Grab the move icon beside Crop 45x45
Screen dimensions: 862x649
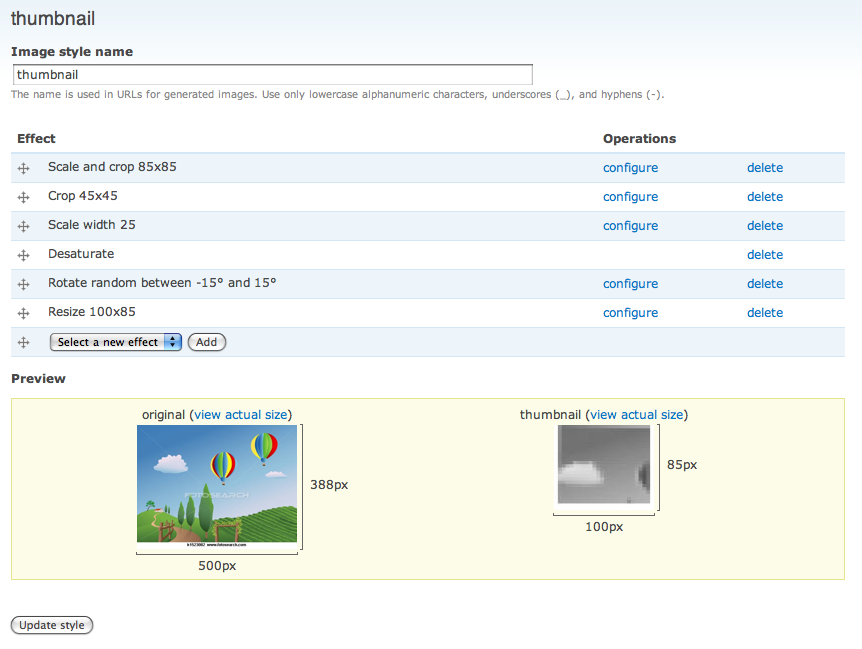pyautogui.click(x=23, y=197)
